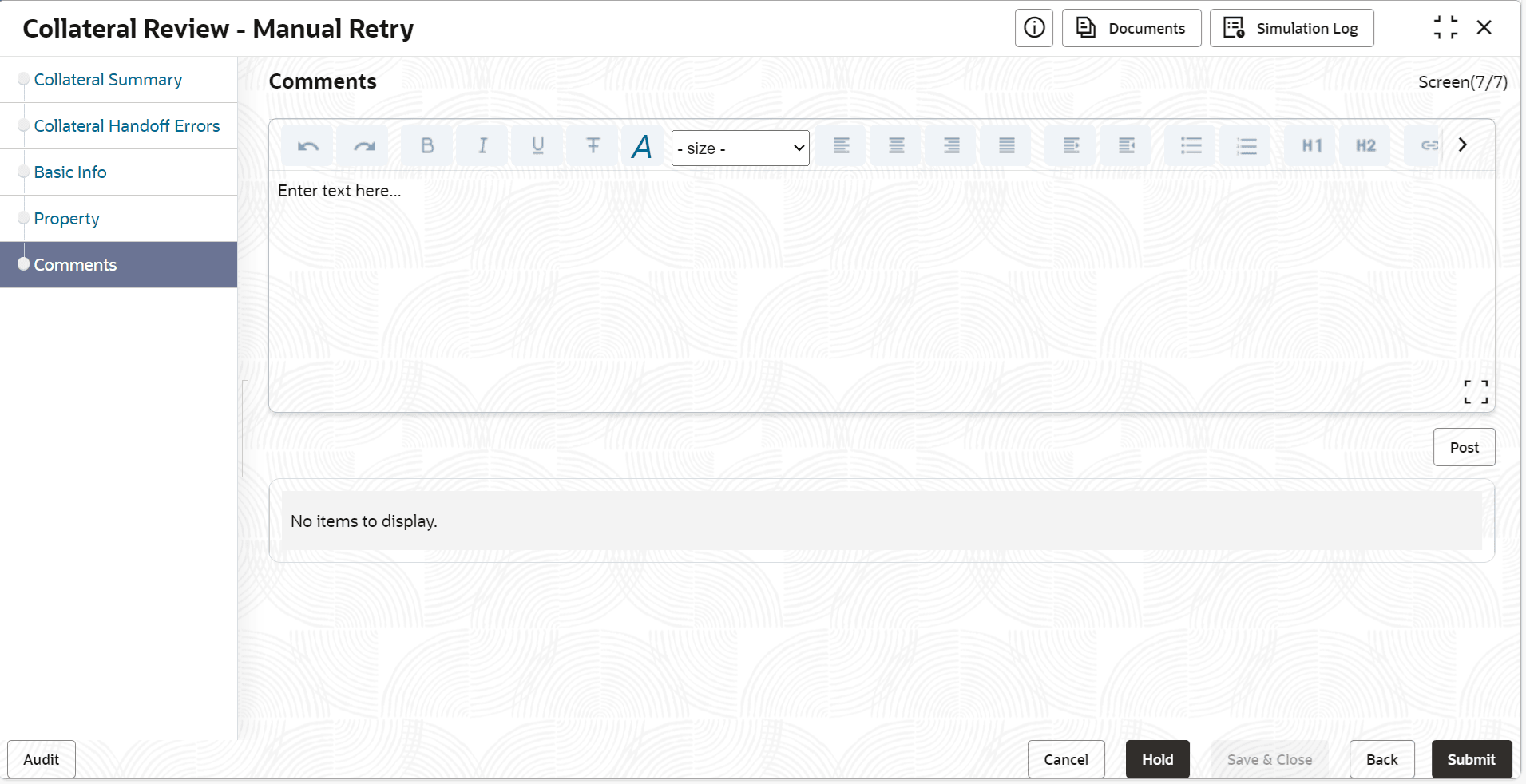
Task: Apply Heading 2 style
Action: 1366,146
